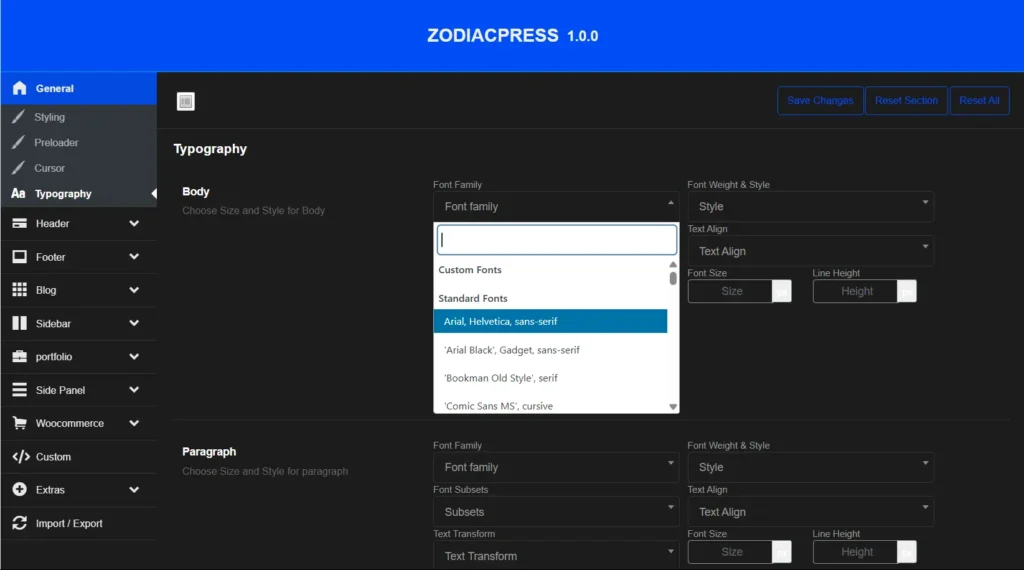Go to the Preloader submenu item
Viewport: 1024px width, 570px height.
pyautogui.click(x=56, y=143)
